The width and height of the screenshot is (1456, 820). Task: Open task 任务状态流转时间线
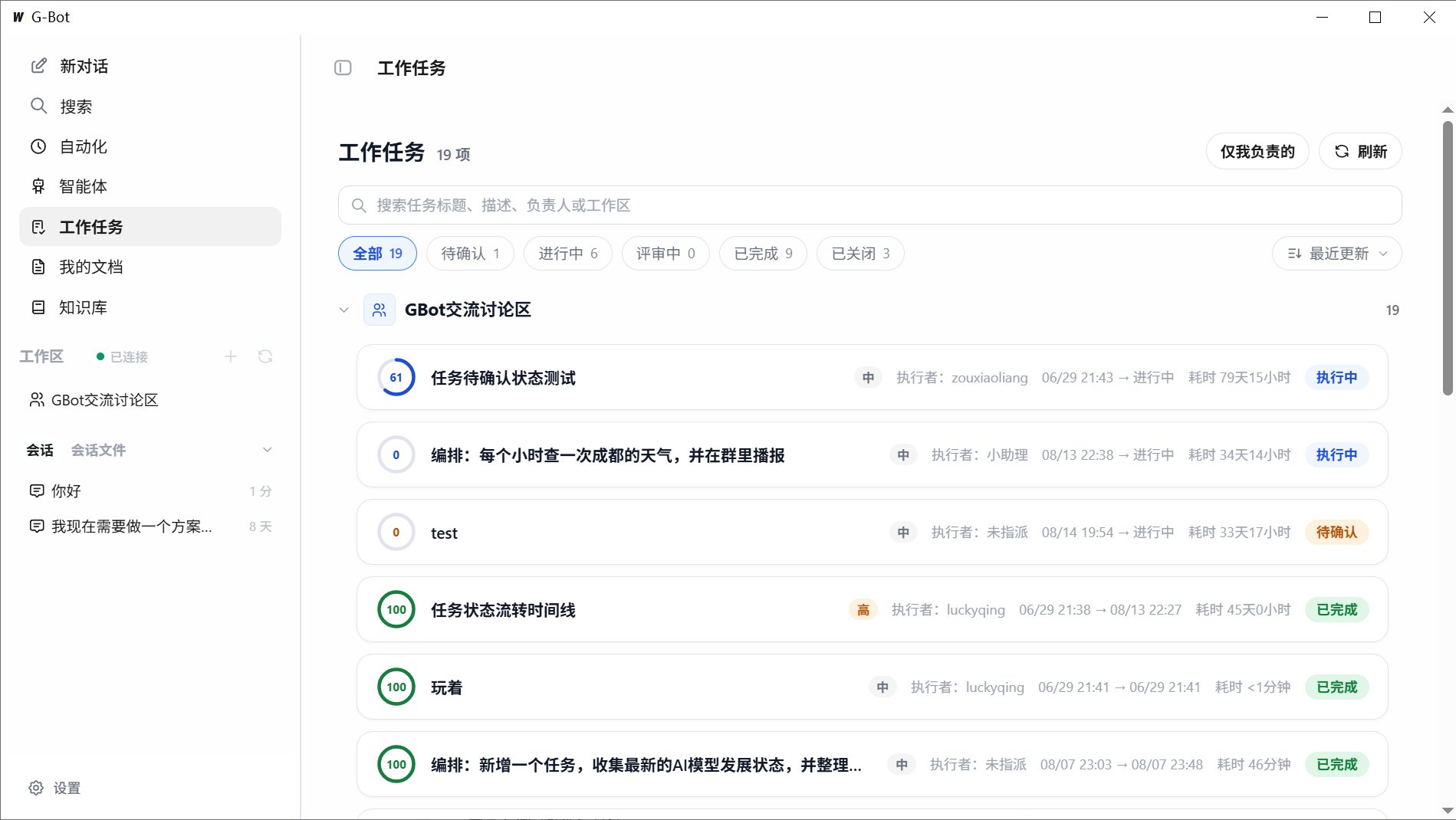pyautogui.click(x=872, y=609)
